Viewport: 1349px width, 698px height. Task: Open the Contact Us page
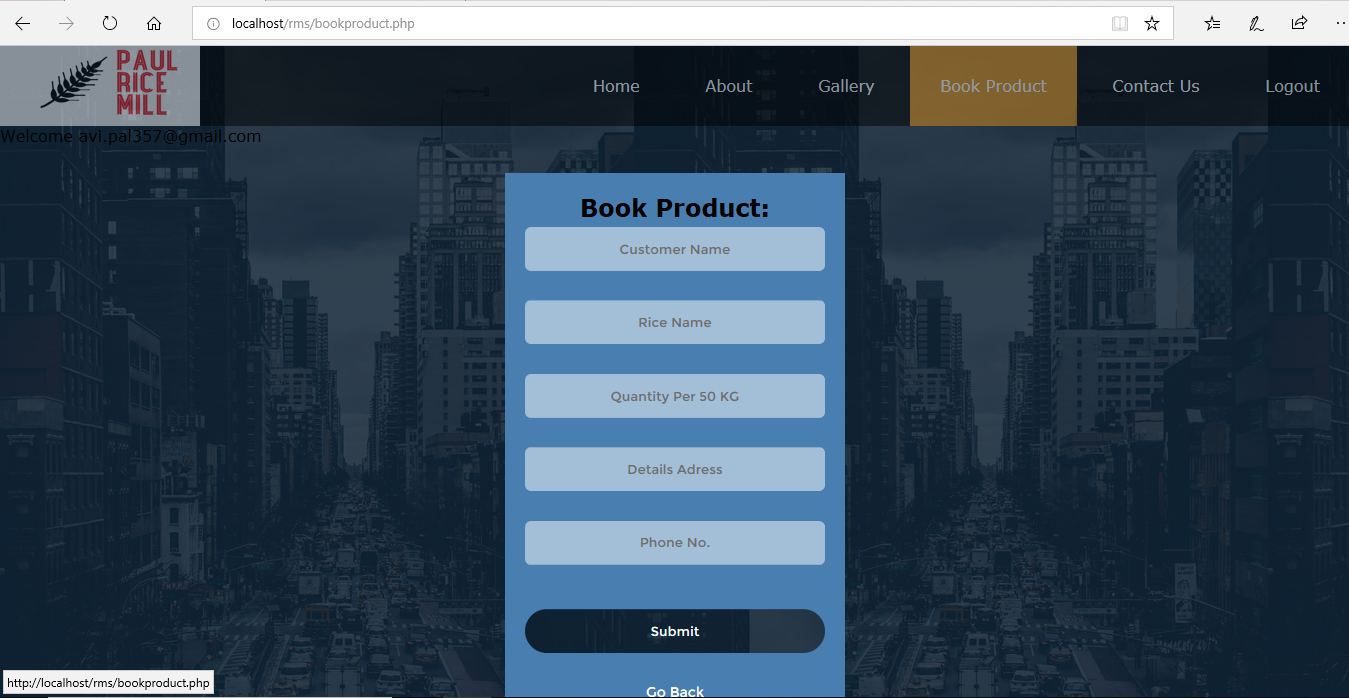point(1156,86)
